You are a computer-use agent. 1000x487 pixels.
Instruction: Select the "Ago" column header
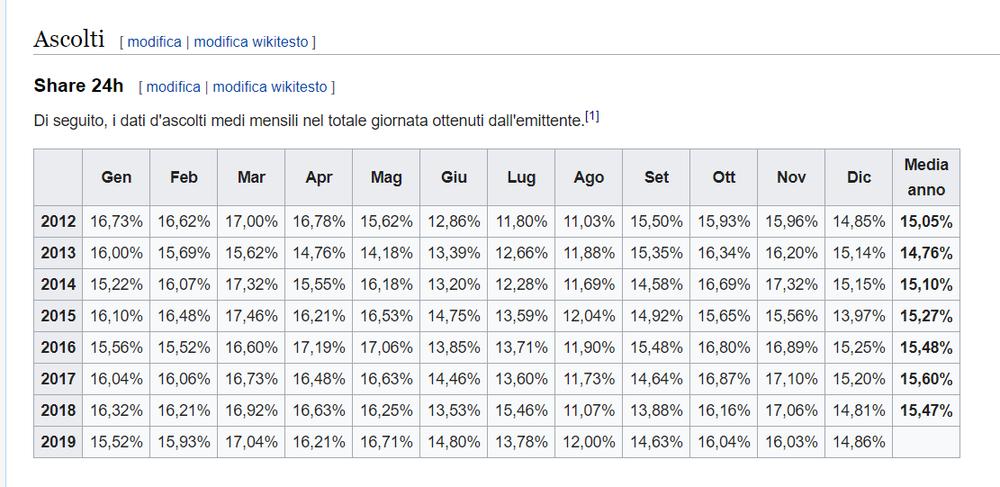(589, 177)
